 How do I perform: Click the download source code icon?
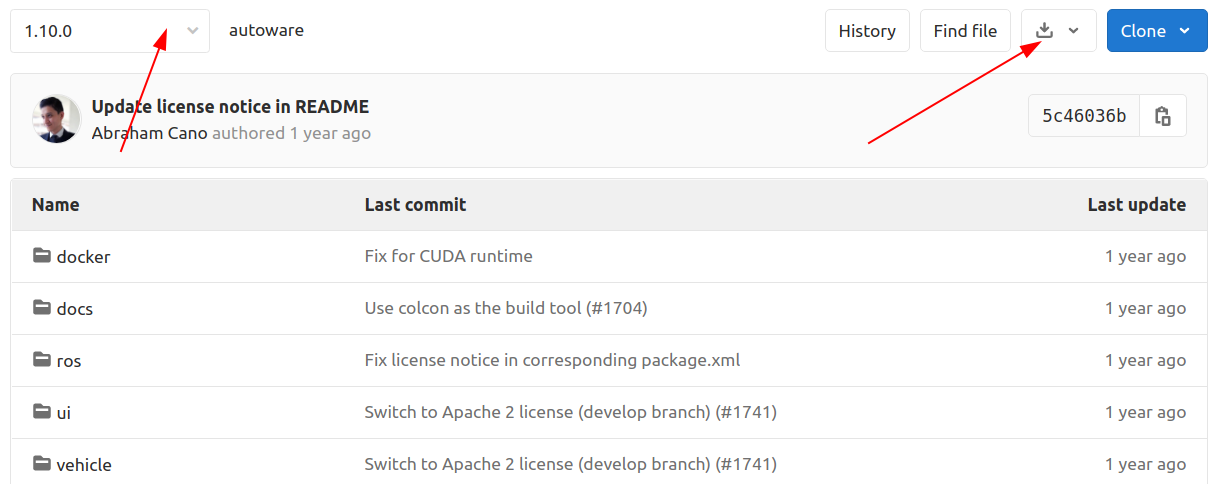pos(1044,31)
